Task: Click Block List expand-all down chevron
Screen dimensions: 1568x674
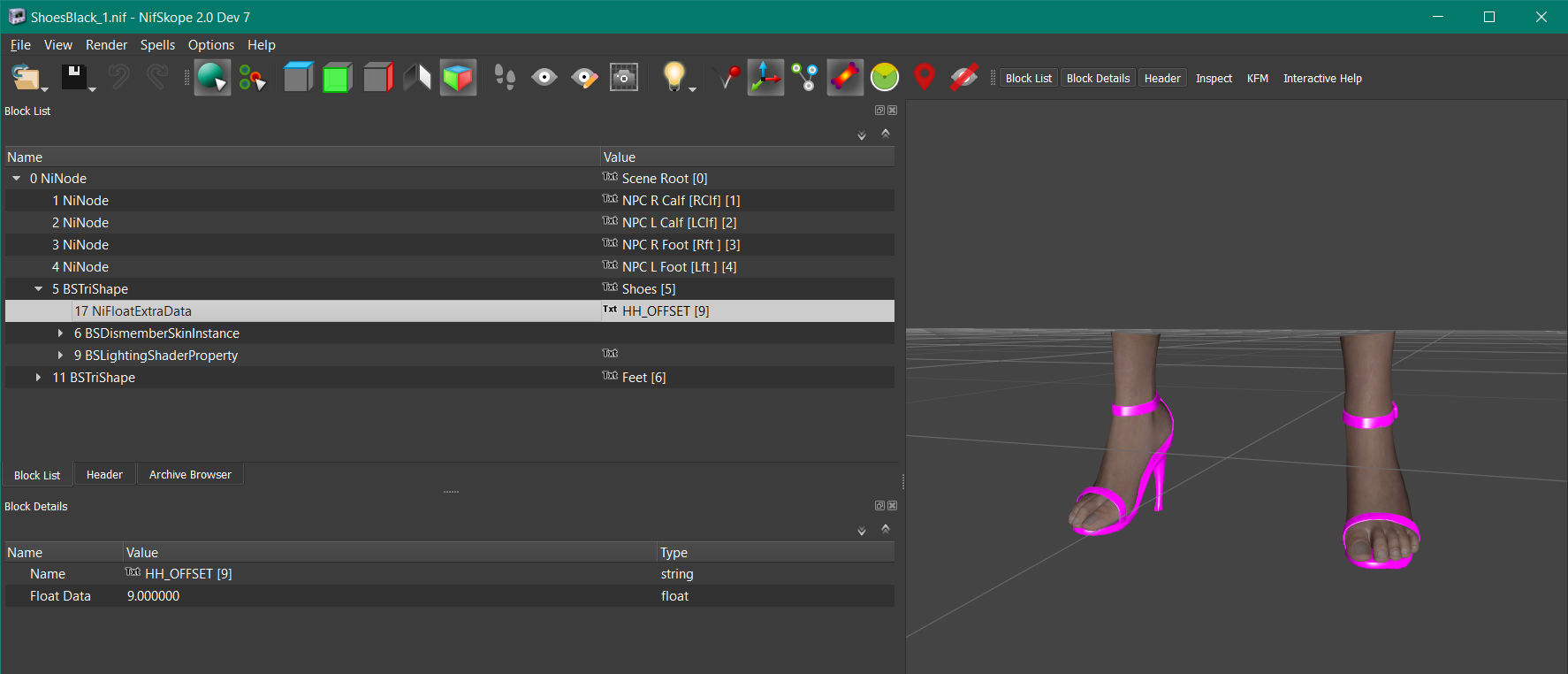Action: (862, 135)
